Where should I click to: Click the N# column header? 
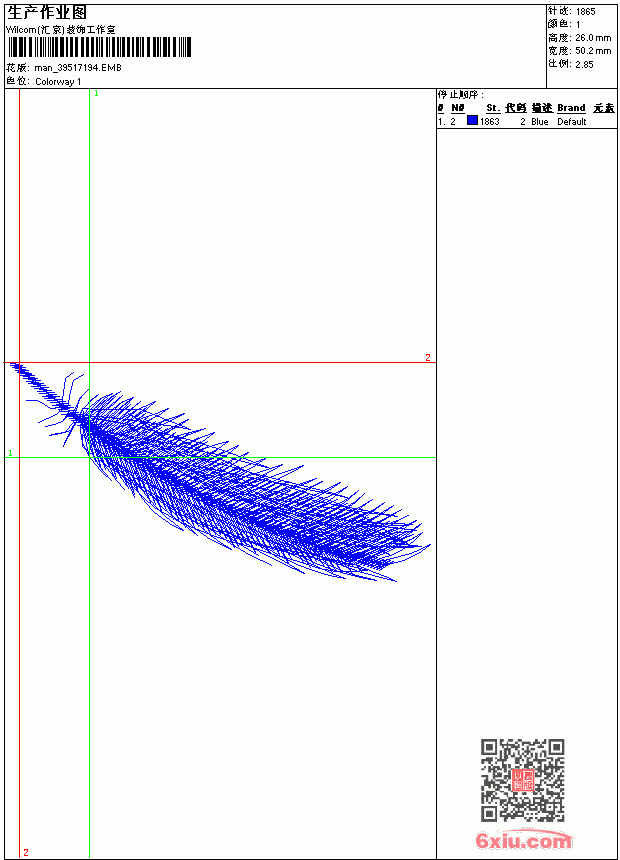(x=458, y=108)
